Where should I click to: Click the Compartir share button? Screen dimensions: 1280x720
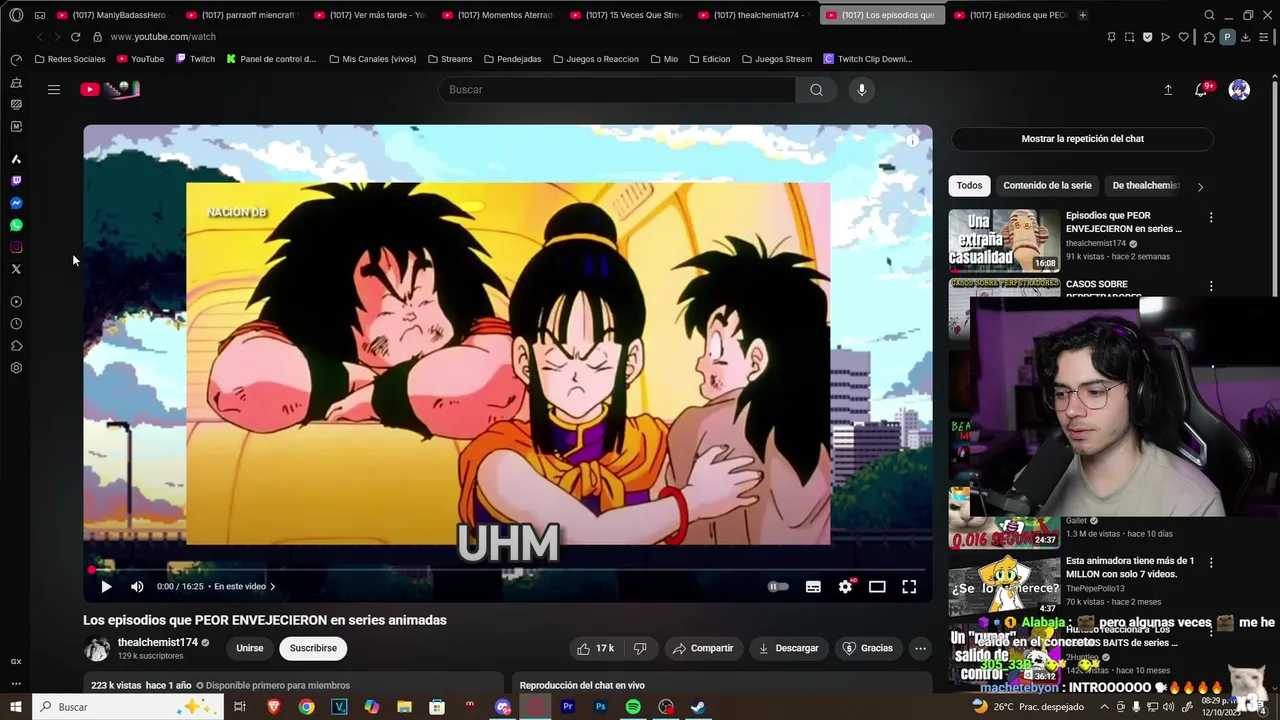point(703,648)
